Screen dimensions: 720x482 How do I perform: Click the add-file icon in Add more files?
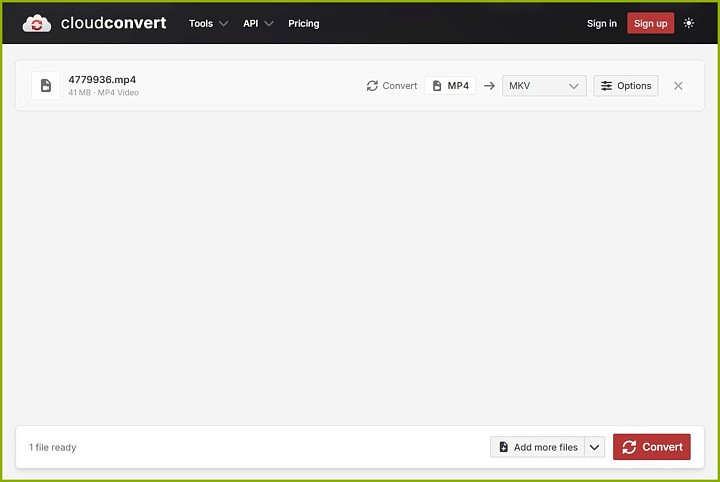pos(503,447)
